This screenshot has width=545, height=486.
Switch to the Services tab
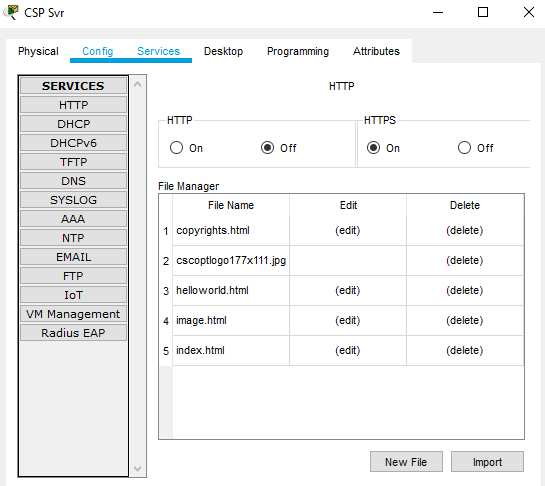(x=158, y=51)
